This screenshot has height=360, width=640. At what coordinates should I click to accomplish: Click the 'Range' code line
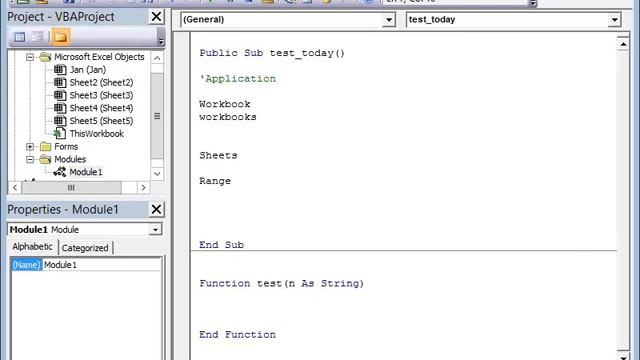pyautogui.click(x=215, y=181)
